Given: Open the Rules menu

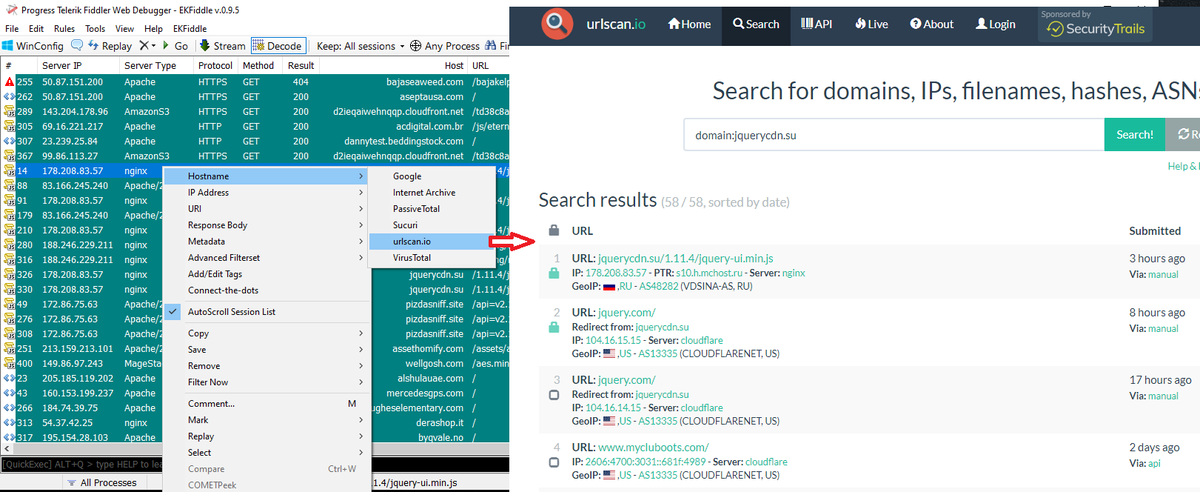Looking at the screenshot, I should pyautogui.click(x=65, y=29).
